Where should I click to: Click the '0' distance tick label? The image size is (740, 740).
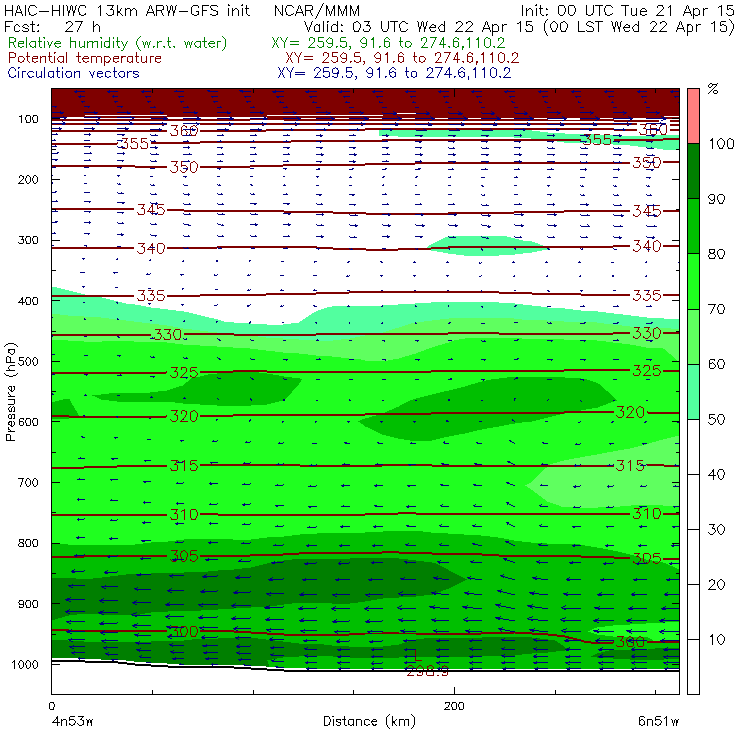51,706
